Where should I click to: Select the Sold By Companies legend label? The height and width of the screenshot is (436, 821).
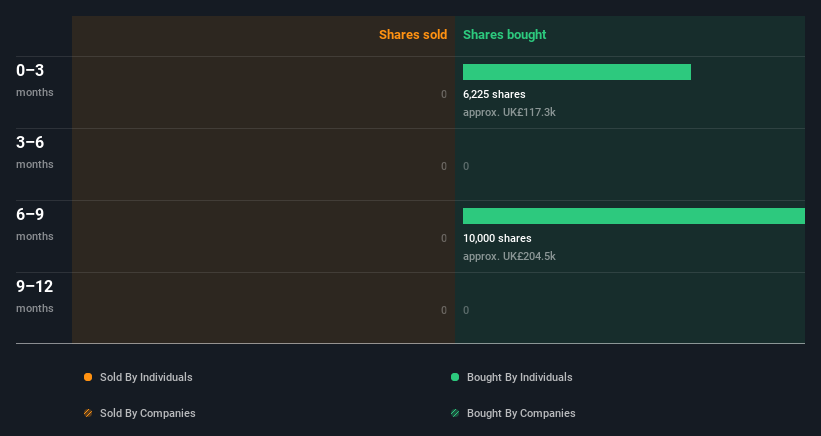click(x=148, y=413)
